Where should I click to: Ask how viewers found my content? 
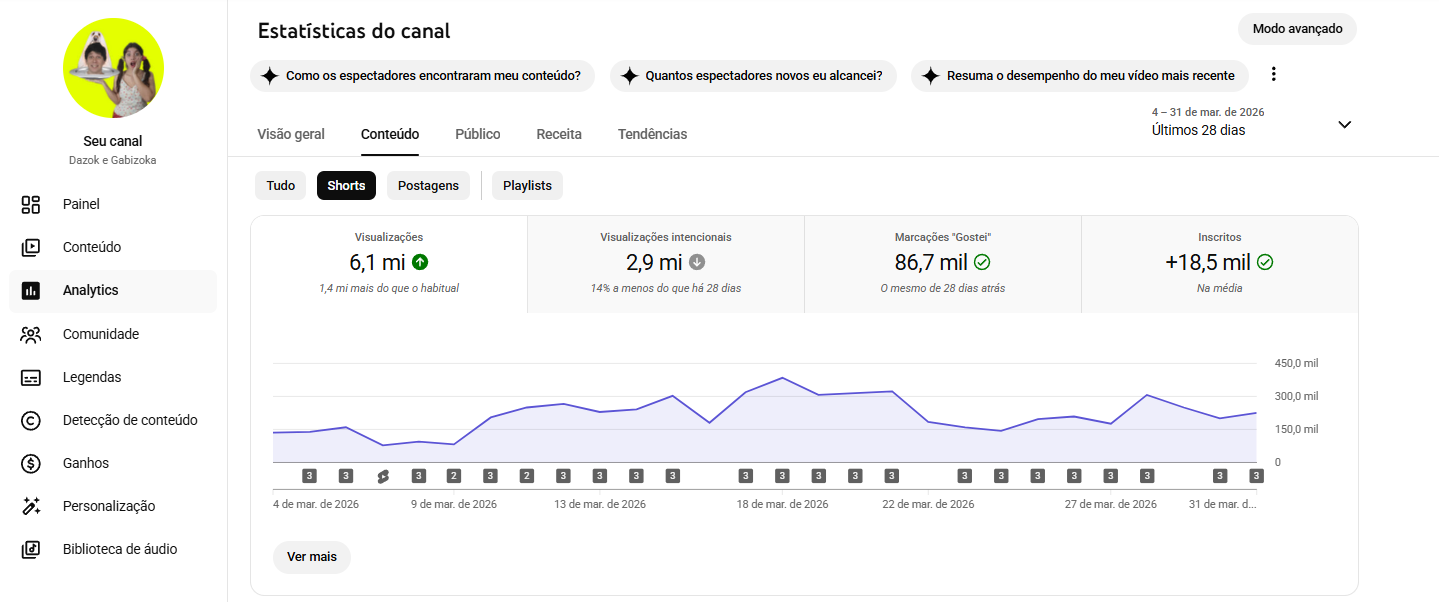[422, 76]
